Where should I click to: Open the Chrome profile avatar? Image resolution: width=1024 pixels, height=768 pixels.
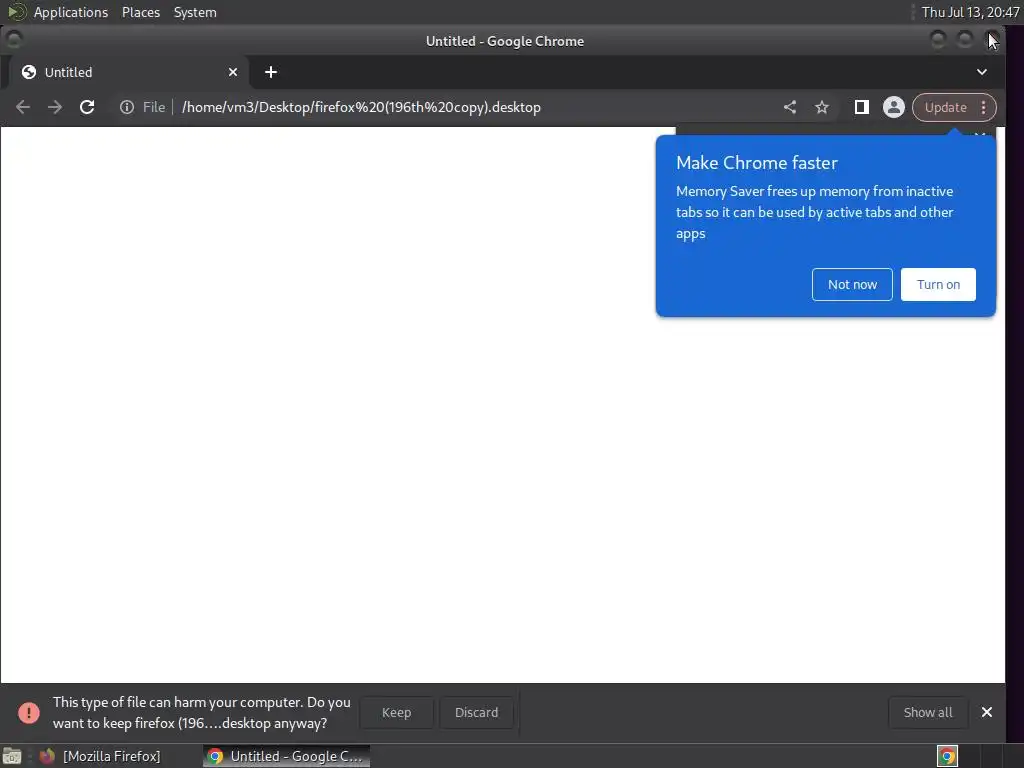click(893, 107)
